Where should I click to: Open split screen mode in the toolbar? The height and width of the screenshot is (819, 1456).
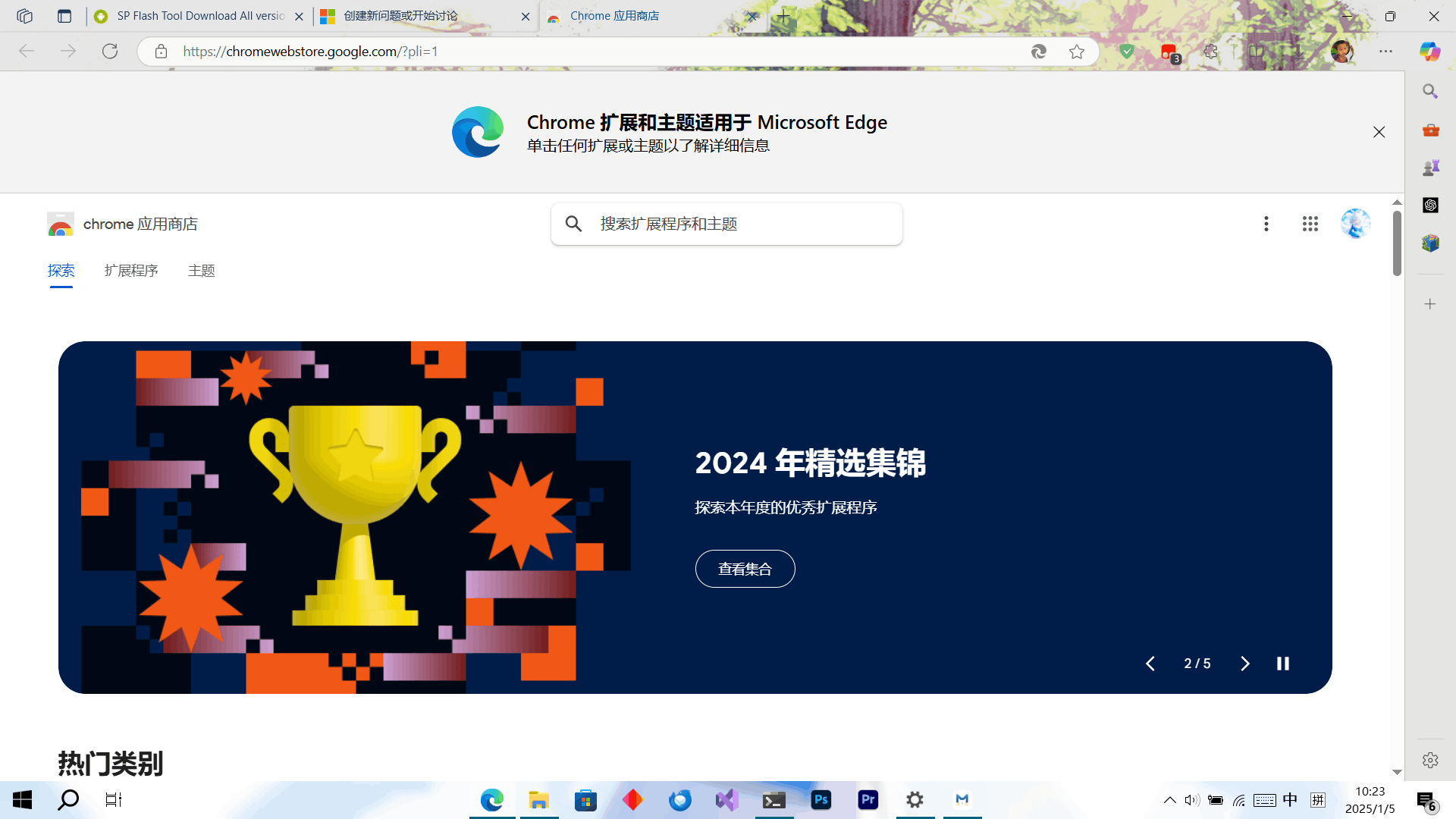click(x=1257, y=52)
